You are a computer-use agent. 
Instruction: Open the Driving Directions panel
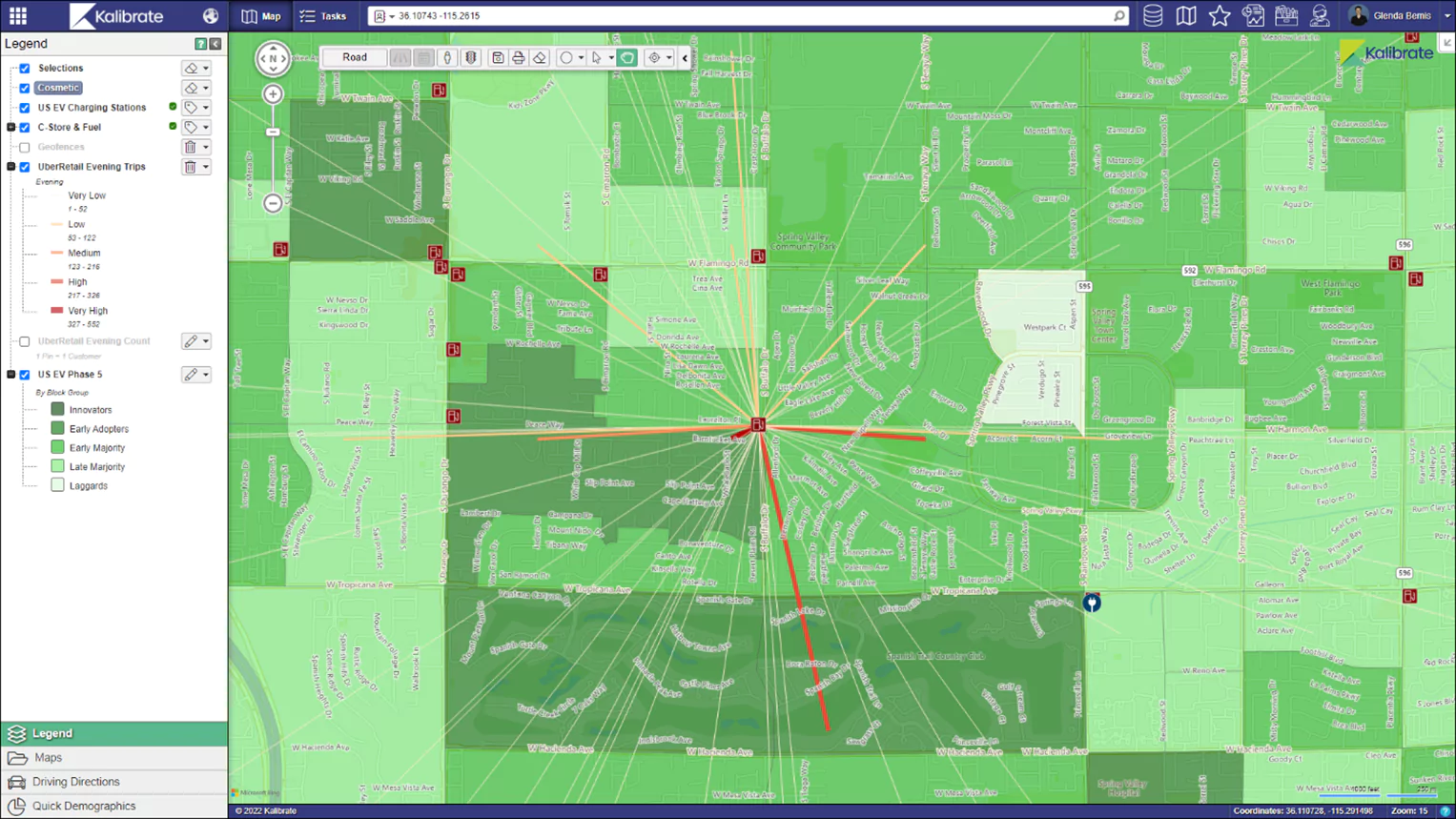[x=76, y=782]
